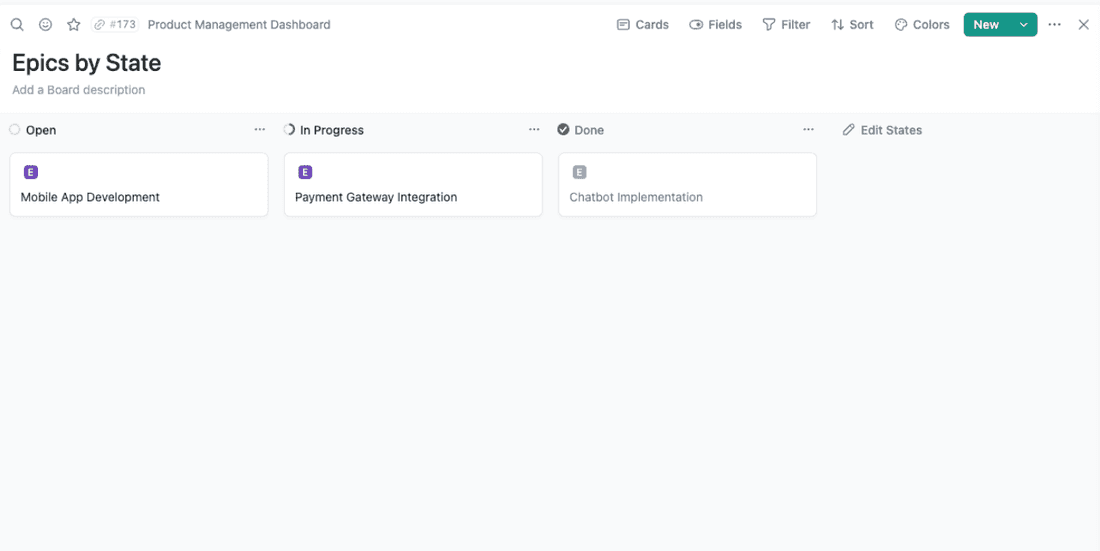Open the Sort menu
1100x551 pixels.
click(852, 25)
